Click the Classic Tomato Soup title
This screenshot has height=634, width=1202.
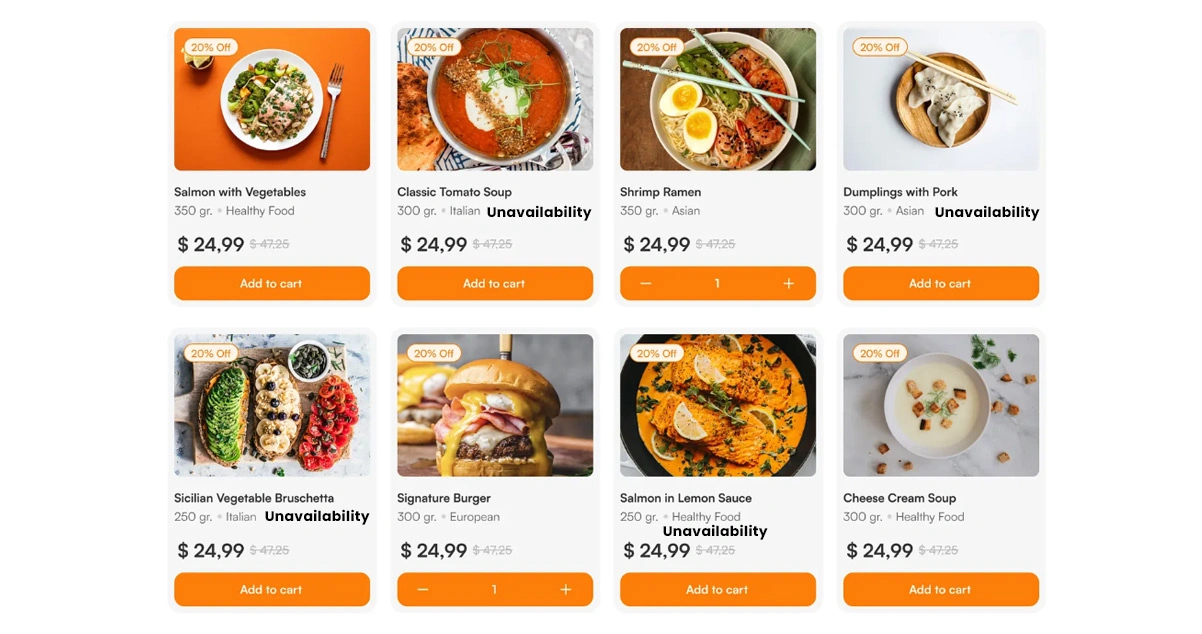pyautogui.click(x=454, y=192)
